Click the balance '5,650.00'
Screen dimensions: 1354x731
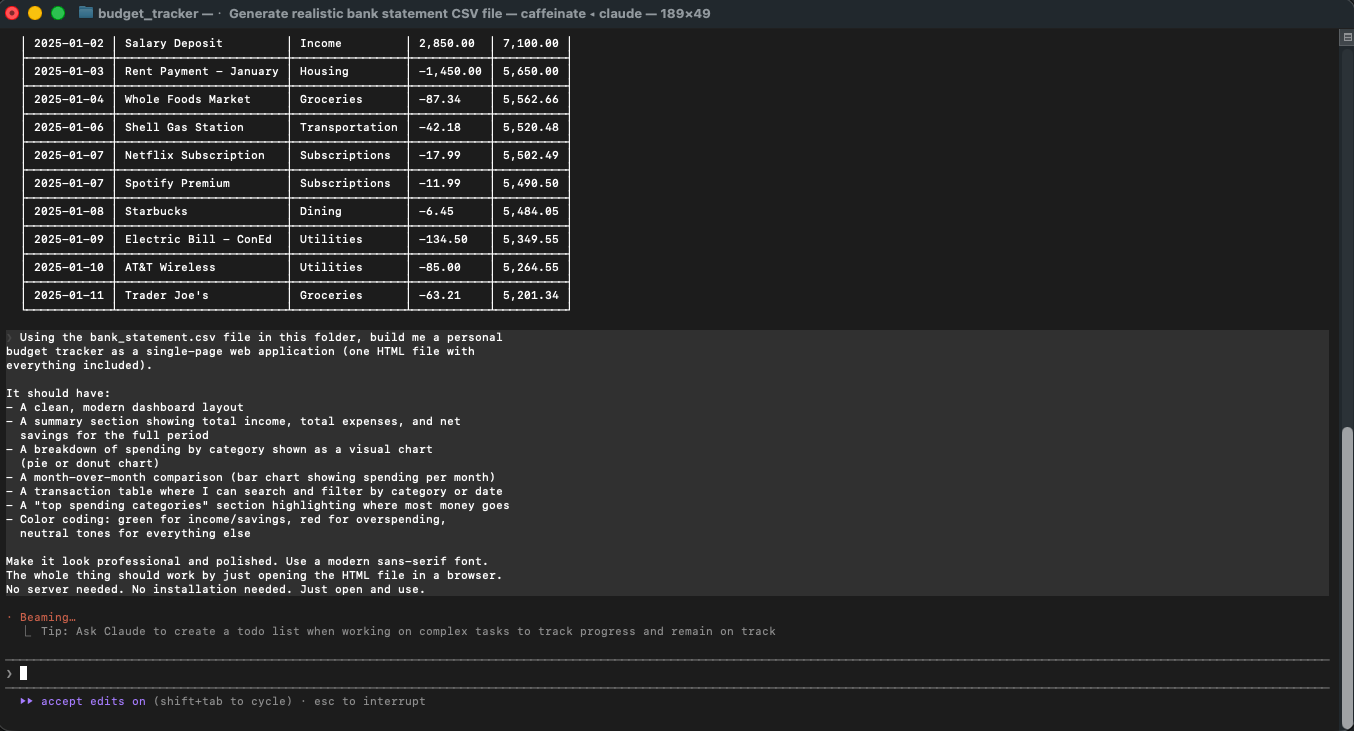click(x=531, y=71)
